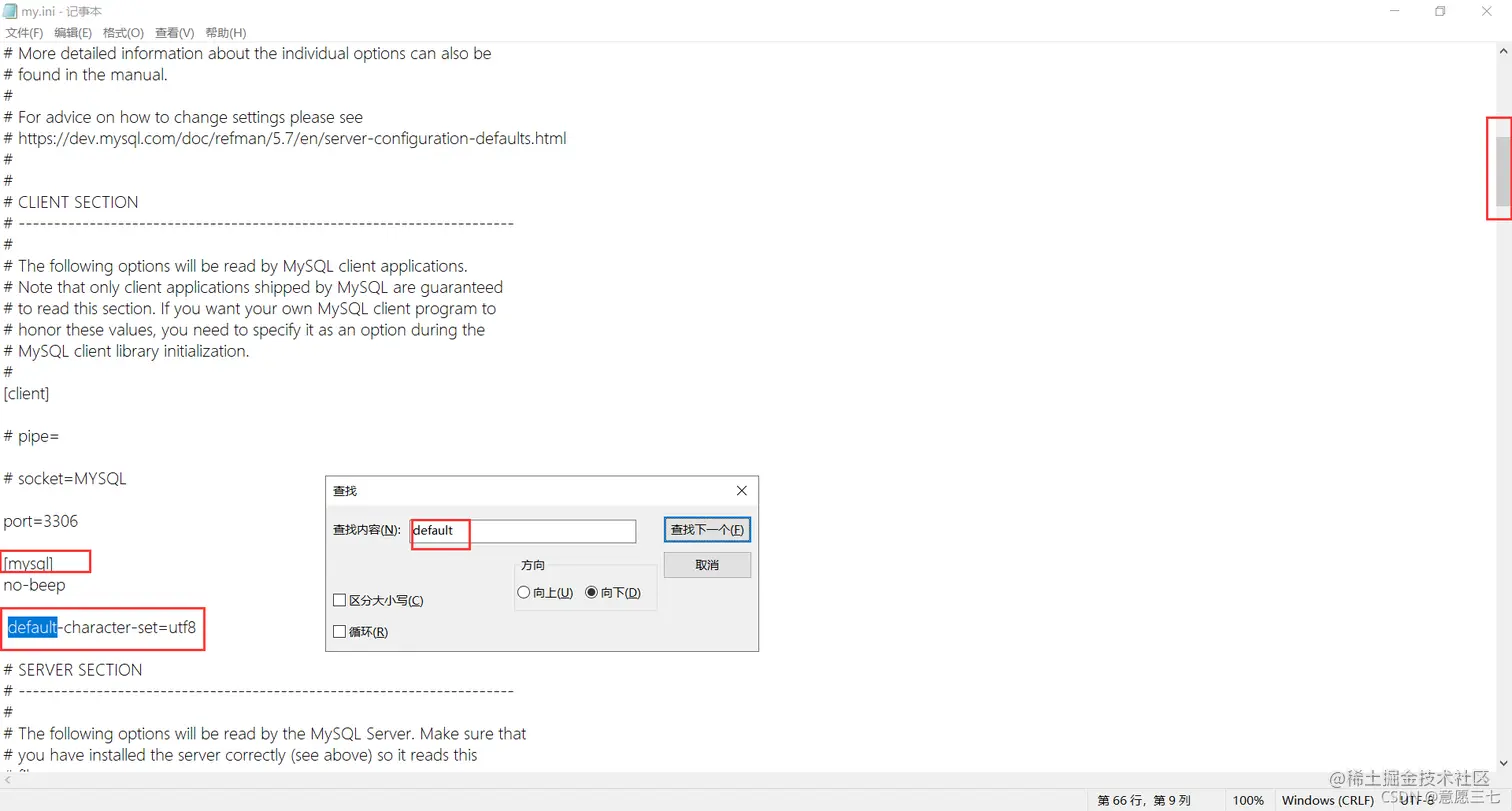This screenshot has height=811, width=1512.
Task: Click the # pipe= line
Action: click(x=31, y=436)
